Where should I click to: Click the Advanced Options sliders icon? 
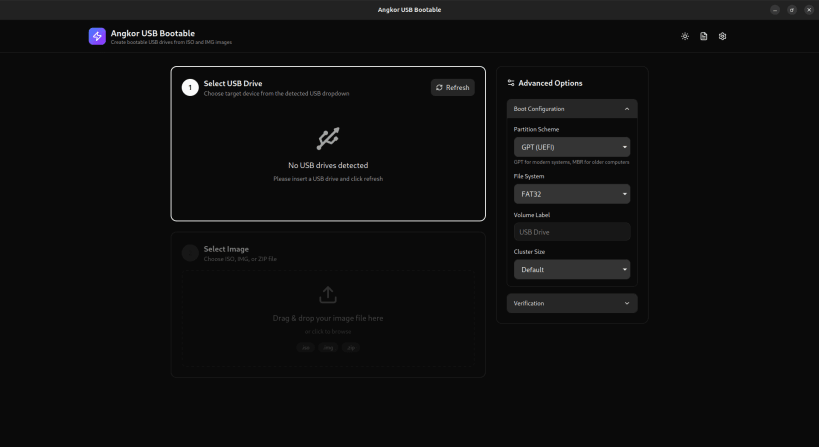click(x=511, y=83)
